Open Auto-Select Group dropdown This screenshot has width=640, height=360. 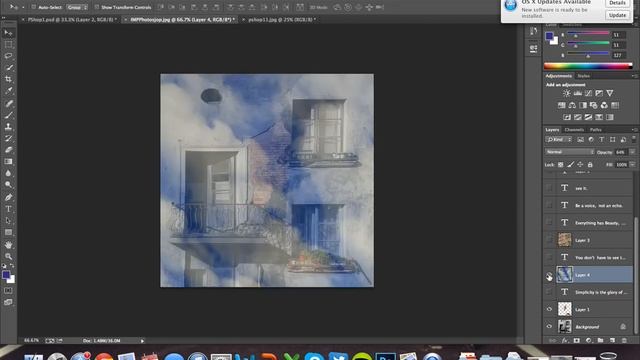pos(77,7)
